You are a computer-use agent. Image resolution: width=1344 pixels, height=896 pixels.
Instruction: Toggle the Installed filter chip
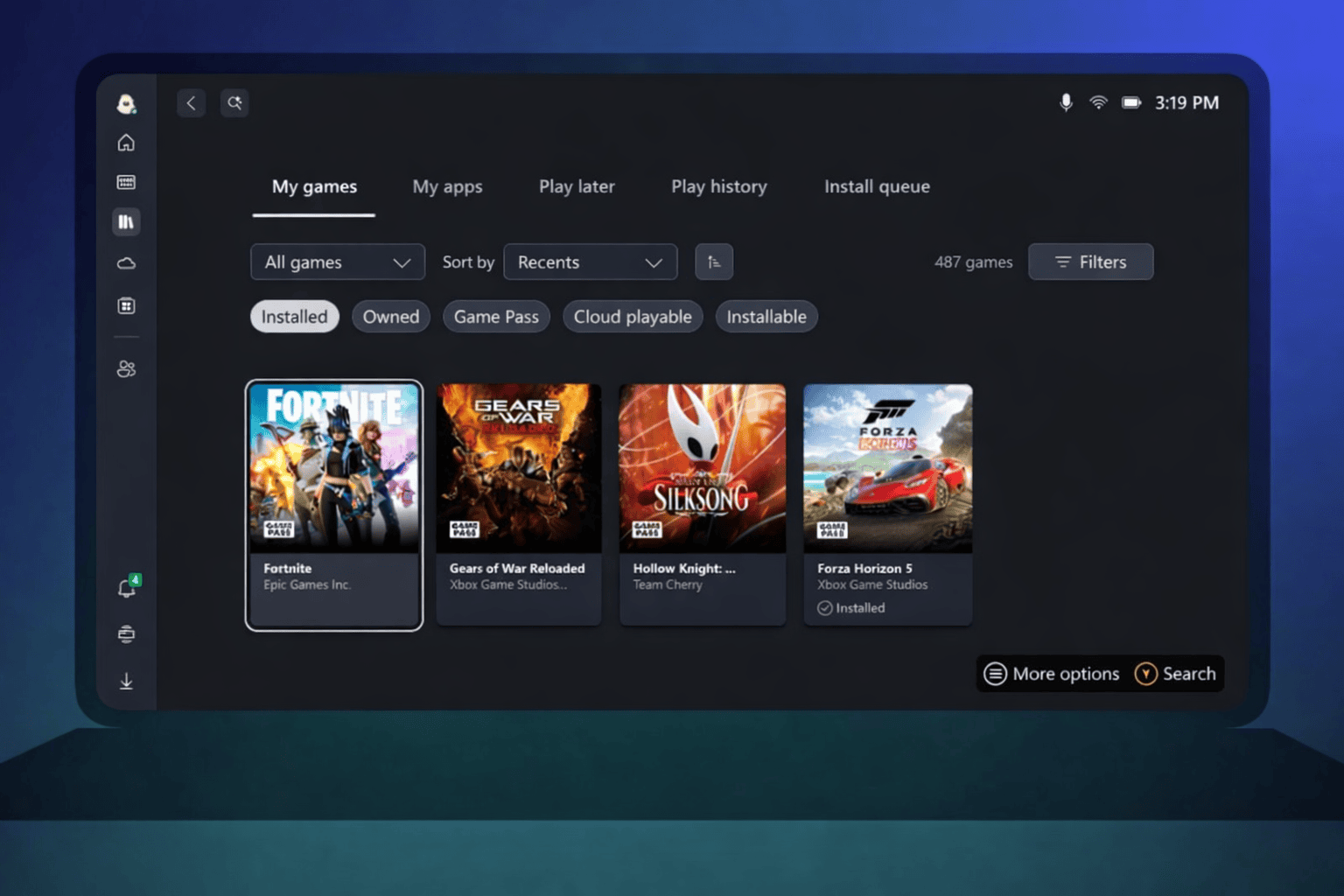point(294,317)
